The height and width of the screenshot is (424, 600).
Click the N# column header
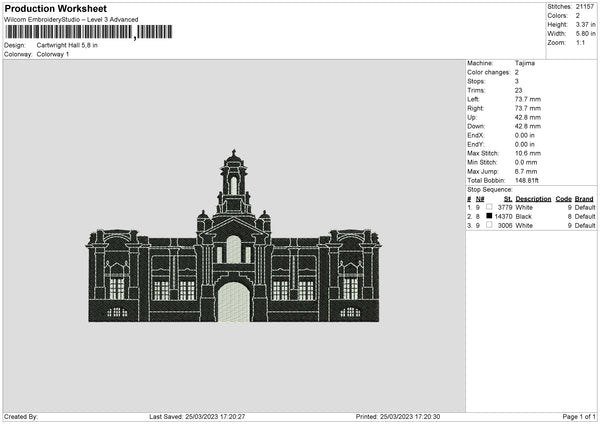(479, 198)
